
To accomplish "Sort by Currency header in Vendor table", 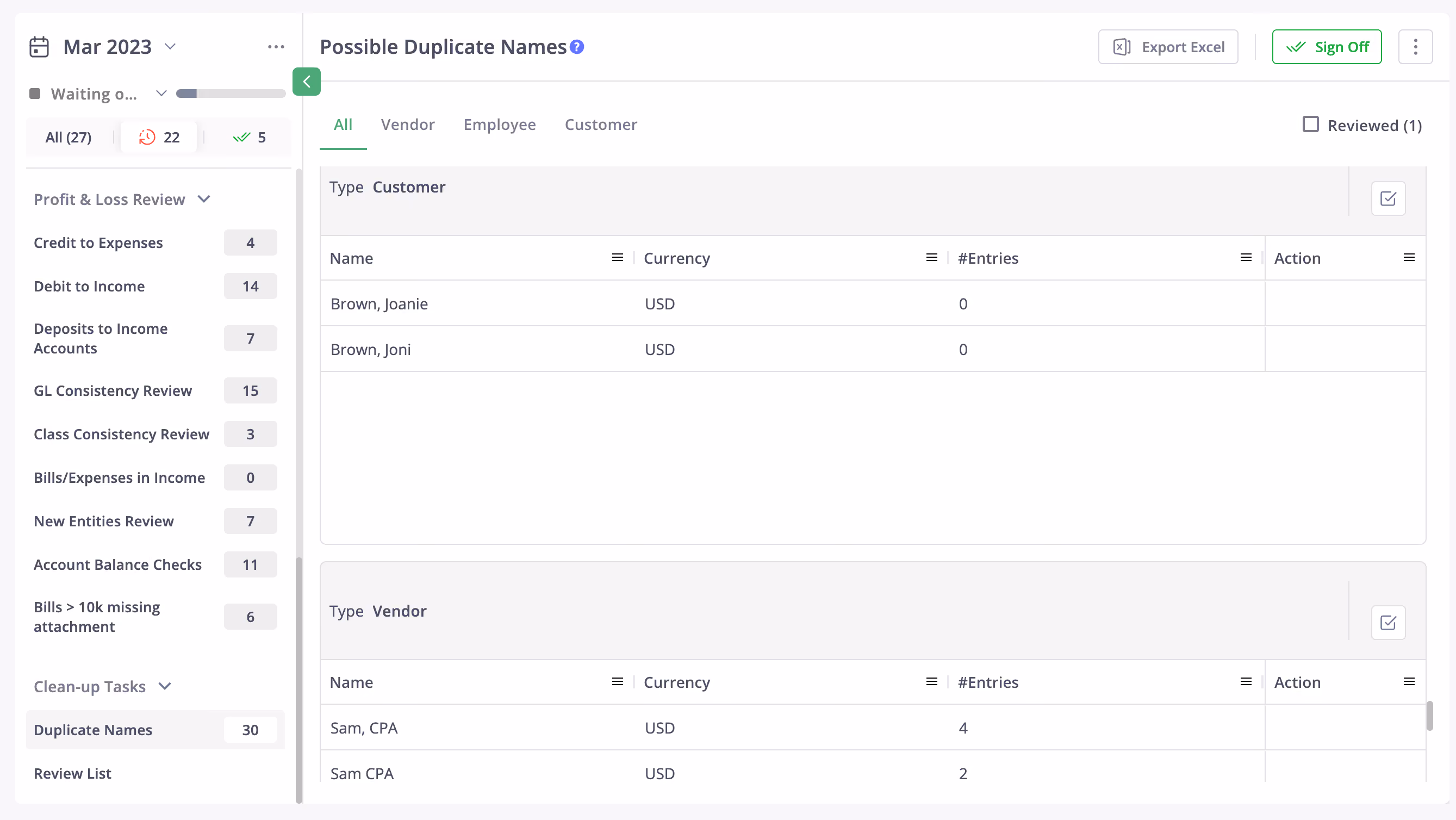I will pyautogui.click(x=677, y=682).
